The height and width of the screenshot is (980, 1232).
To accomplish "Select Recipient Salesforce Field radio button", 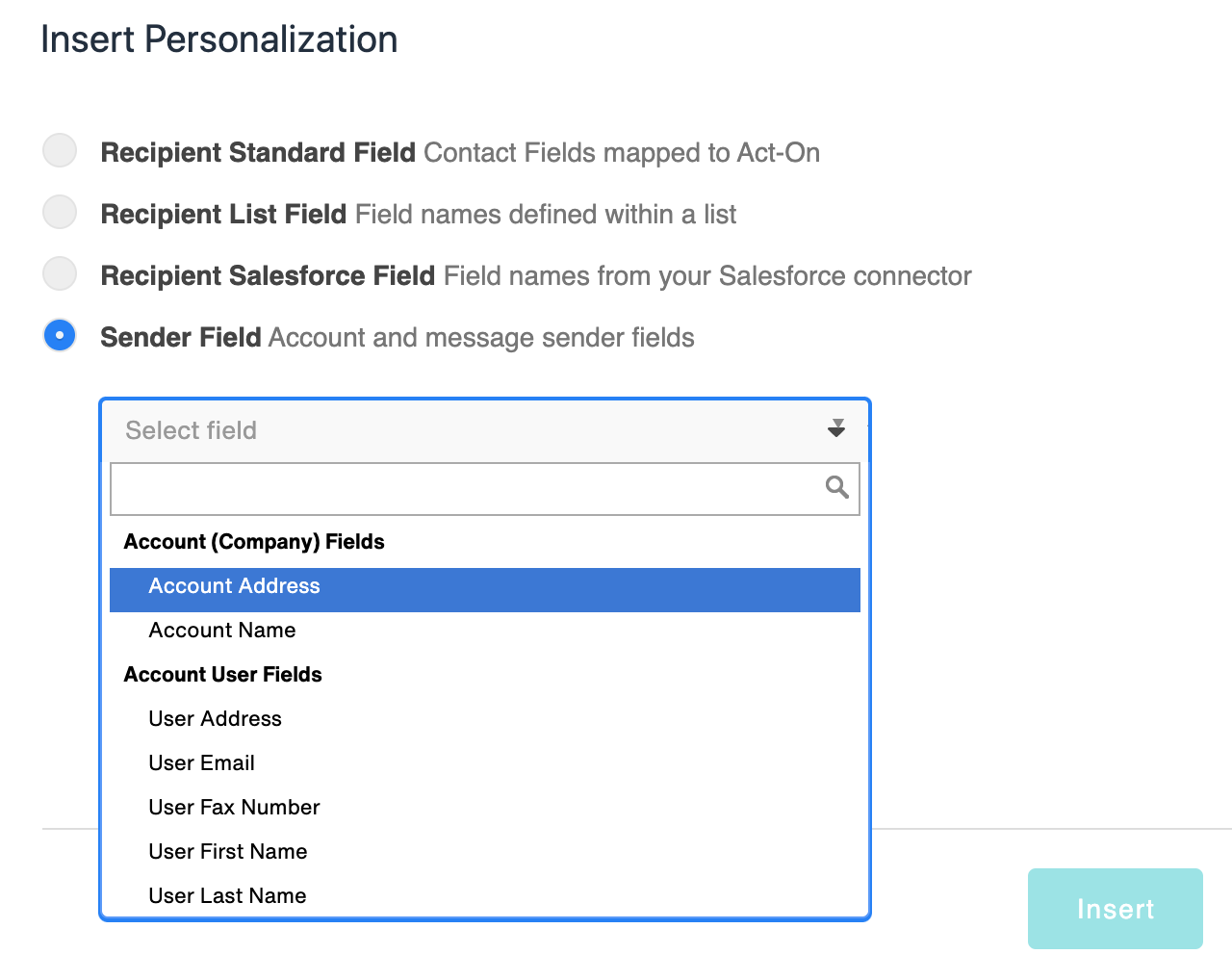I will coord(60,273).
